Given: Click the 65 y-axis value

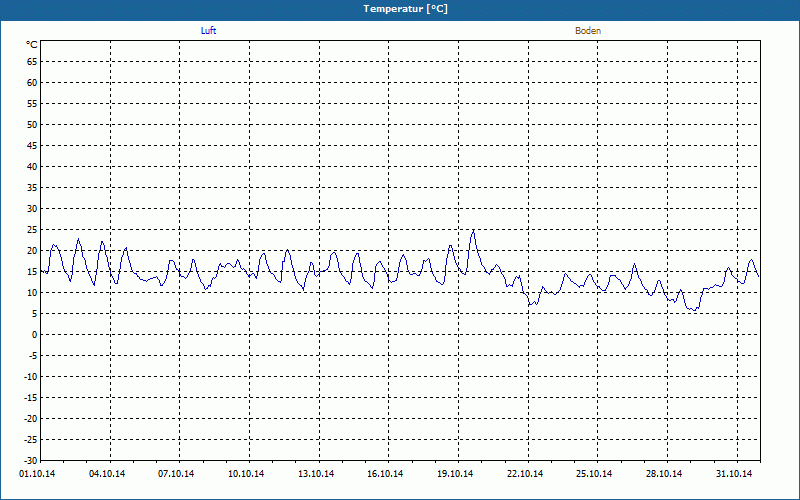Looking at the screenshot, I should click(x=32, y=62).
